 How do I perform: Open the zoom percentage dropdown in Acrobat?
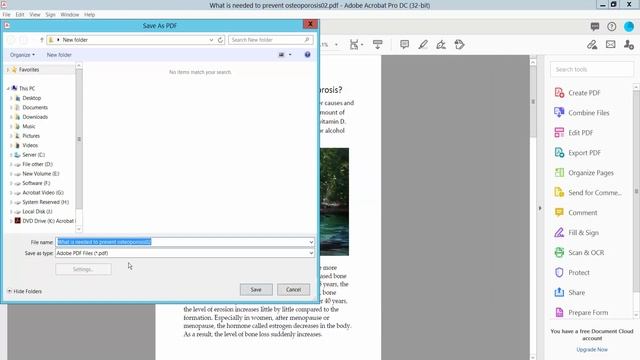click(336, 44)
